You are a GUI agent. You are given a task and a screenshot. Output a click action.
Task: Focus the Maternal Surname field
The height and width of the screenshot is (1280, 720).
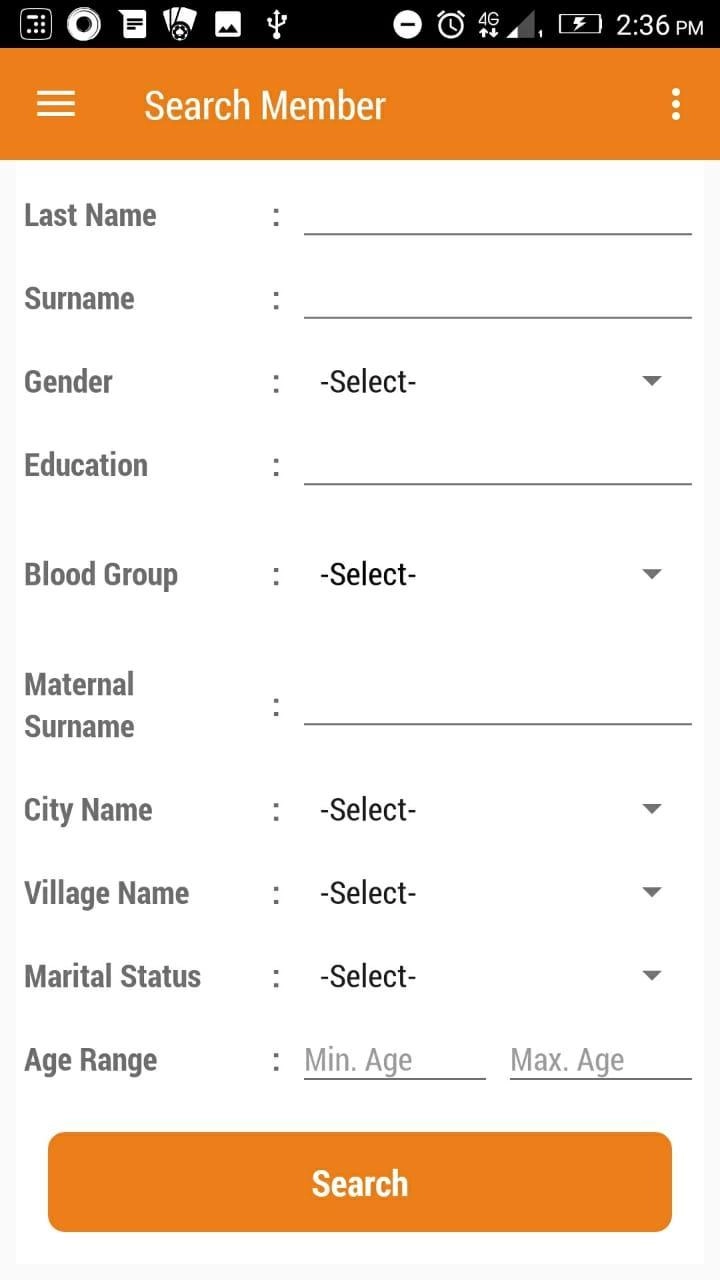(x=497, y=704)
